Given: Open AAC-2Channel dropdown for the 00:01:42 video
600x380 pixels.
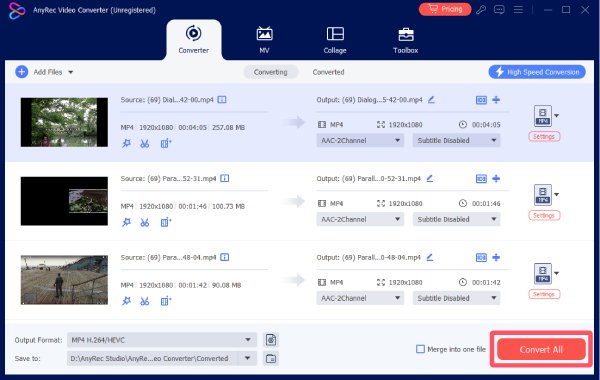Looking at the screenshot, I should [360, 298].
